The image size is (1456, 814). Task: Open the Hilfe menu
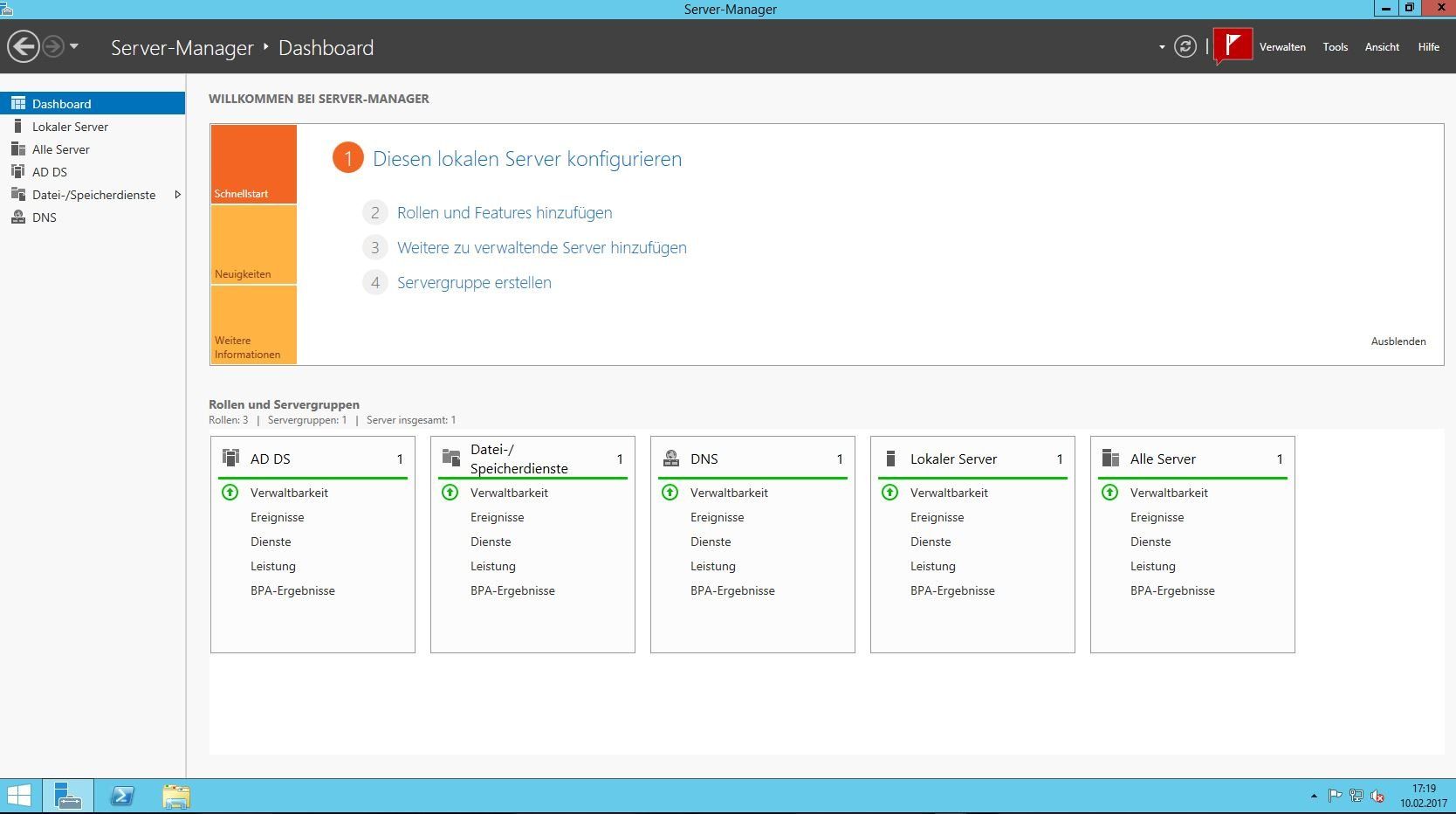coord(1428,47)
